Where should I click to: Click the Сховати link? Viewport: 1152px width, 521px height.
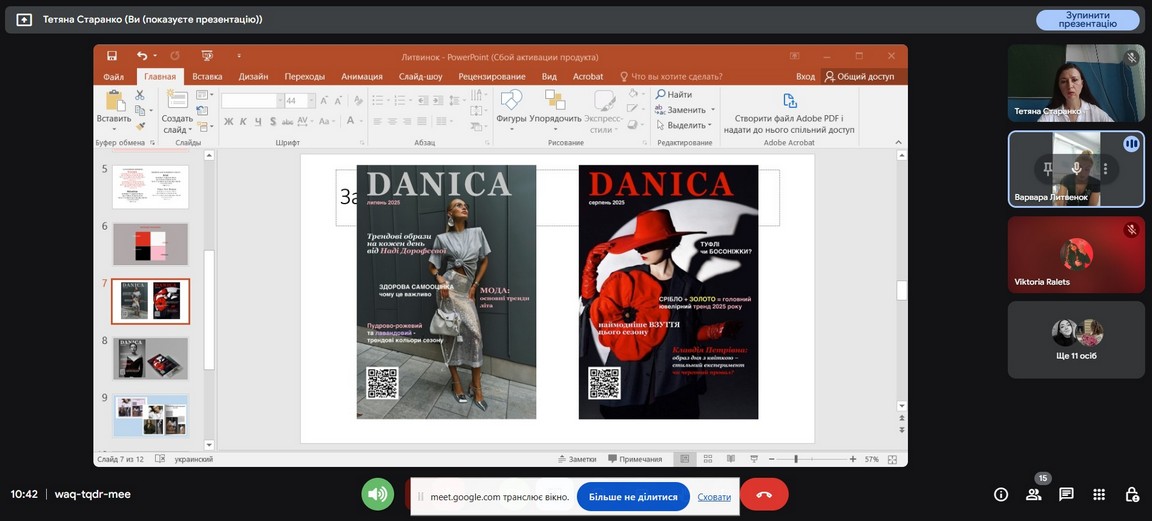714,497
